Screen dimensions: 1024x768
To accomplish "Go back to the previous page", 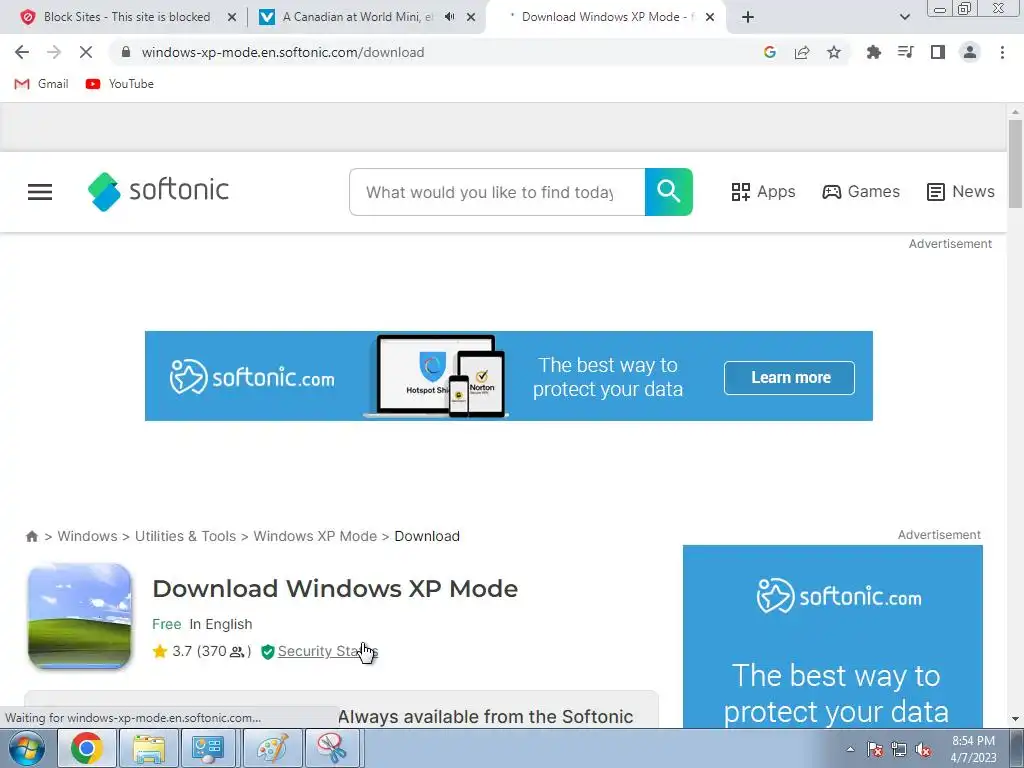I will click(x=22, y=52).
